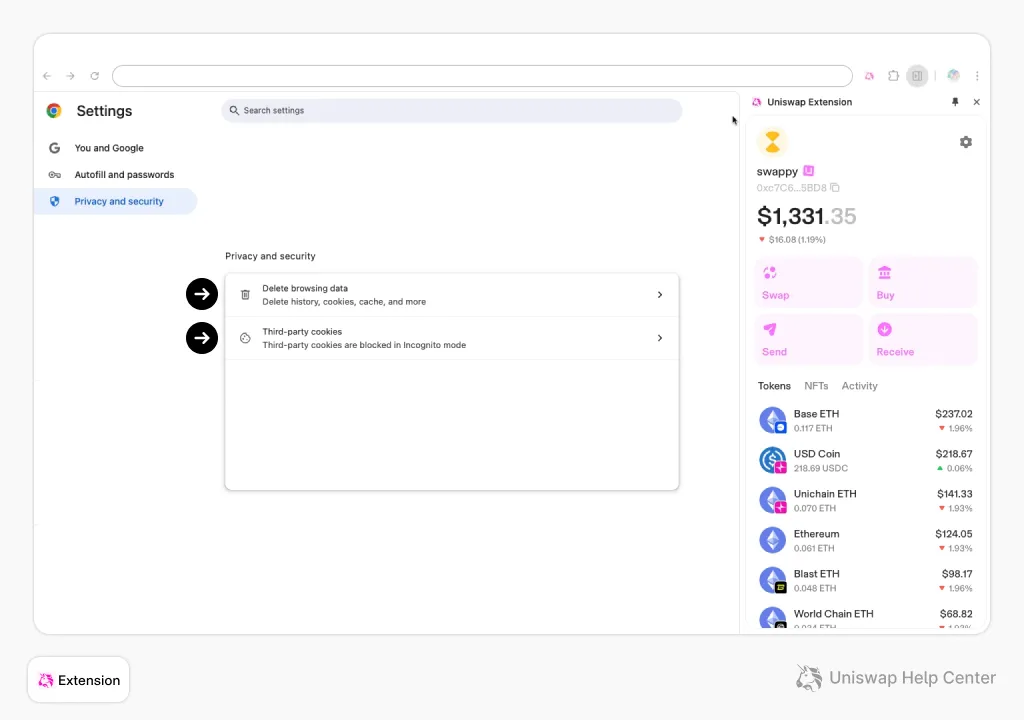1024x720 pixels.
Task: Click the Base ETH token icon
Action: [x=773, y=421]
